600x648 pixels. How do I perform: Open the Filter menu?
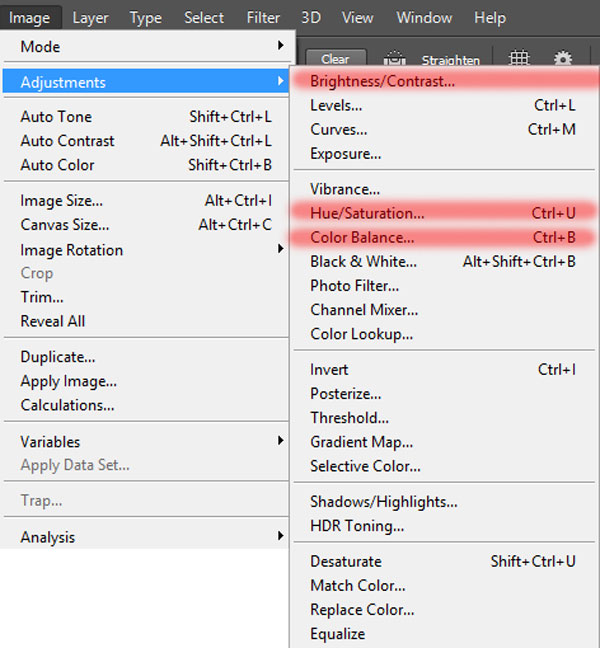click(263, 18)
